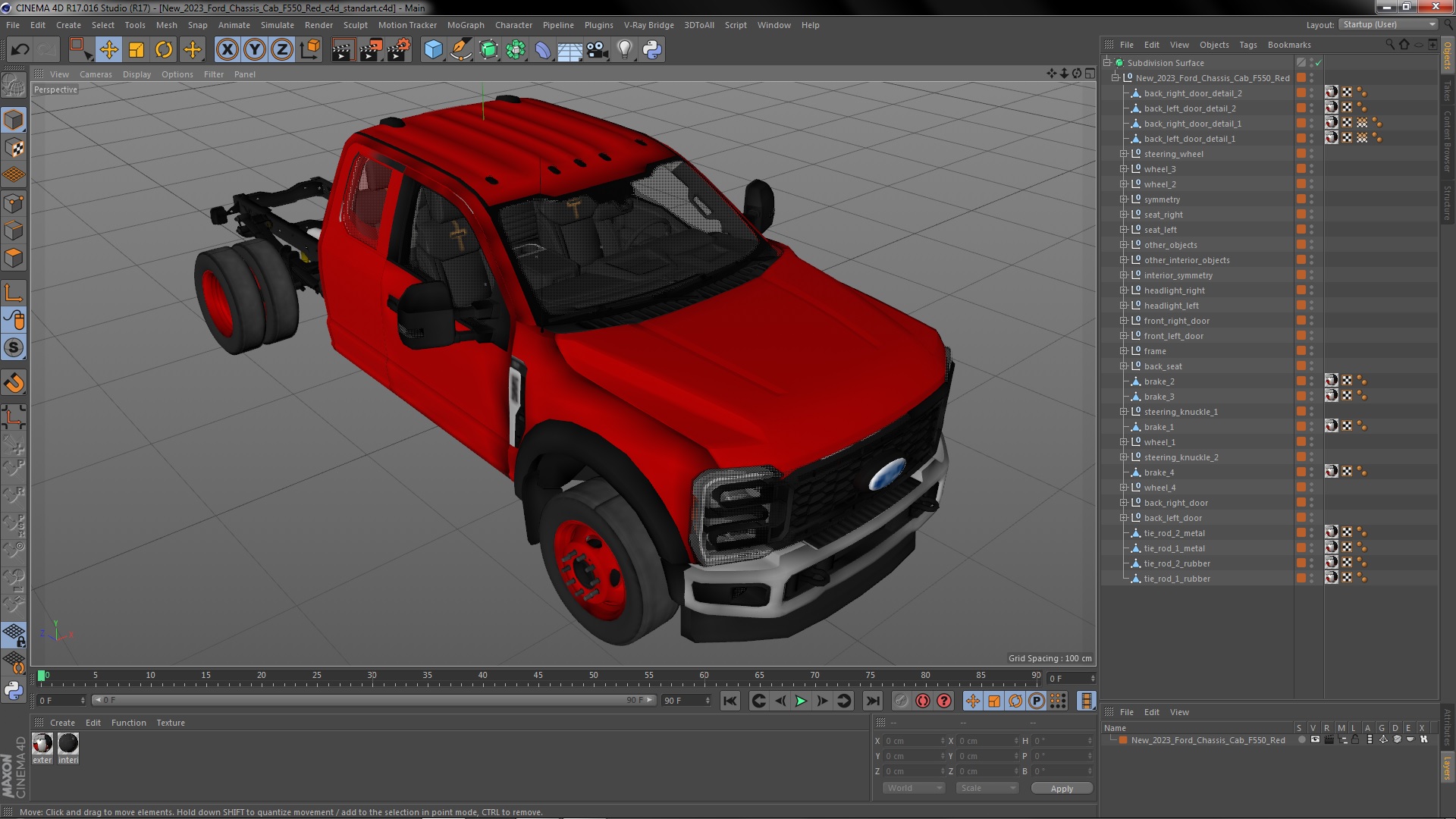Image resolution: width=1456 pixels, height=819 pixels.
Task: Play animation forward
Action: (x=801, y=701)
